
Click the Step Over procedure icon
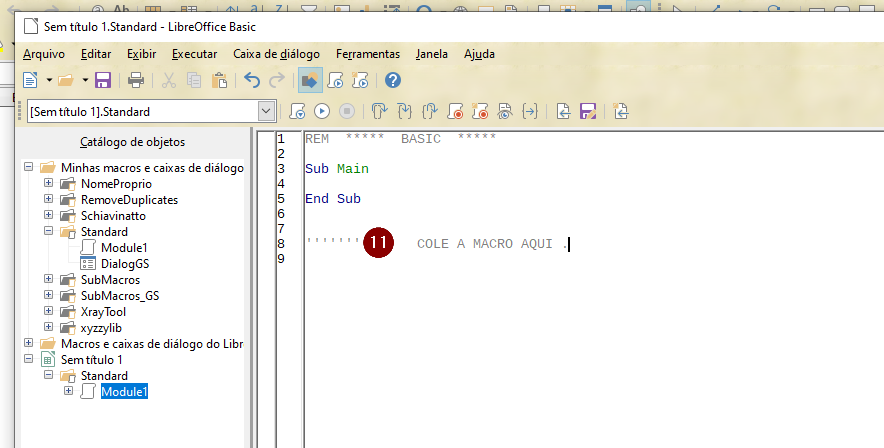tap(379, 112)
